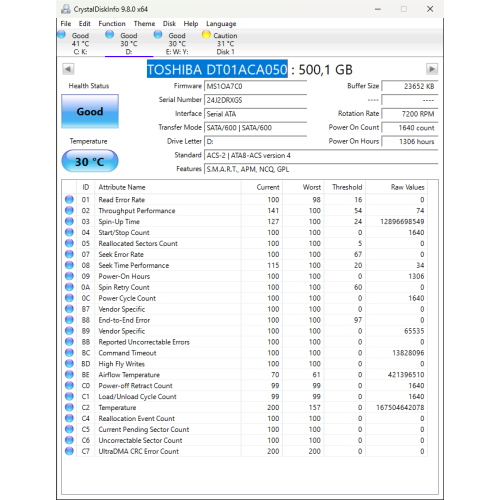Click the Transfer Mode field SATA/600
The height and width of the screenshot is (500, 500).
pos(255,128)
